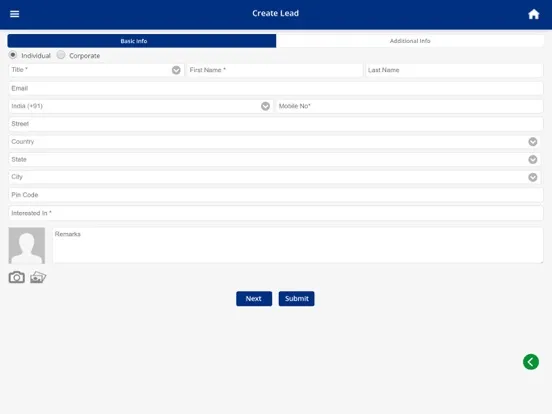552x414 pixels.
Task: Click the profile photo placeholder
Action: [27, 245]
